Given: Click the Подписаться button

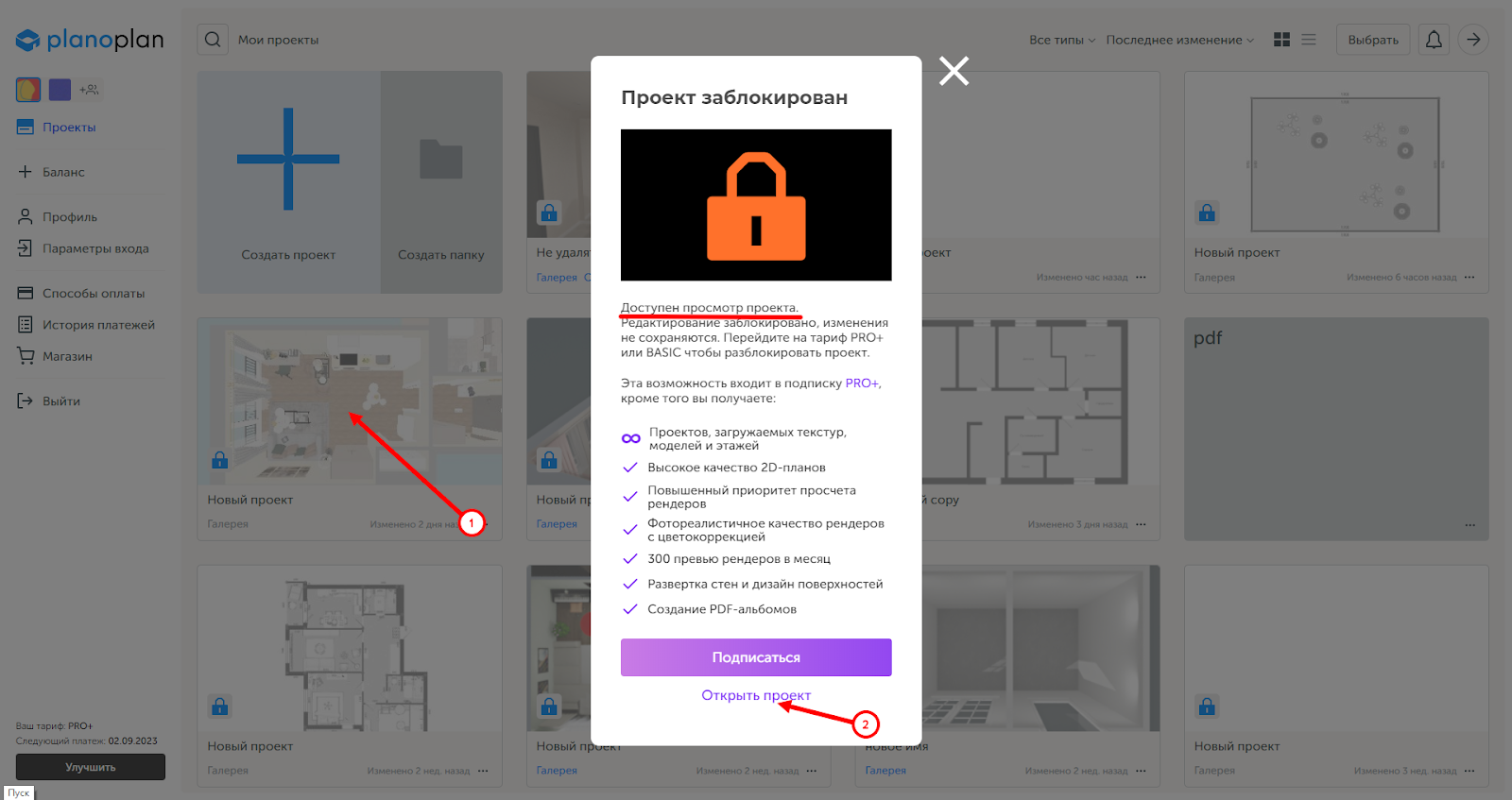Looking at the screenshot, I should click(756, 657).
